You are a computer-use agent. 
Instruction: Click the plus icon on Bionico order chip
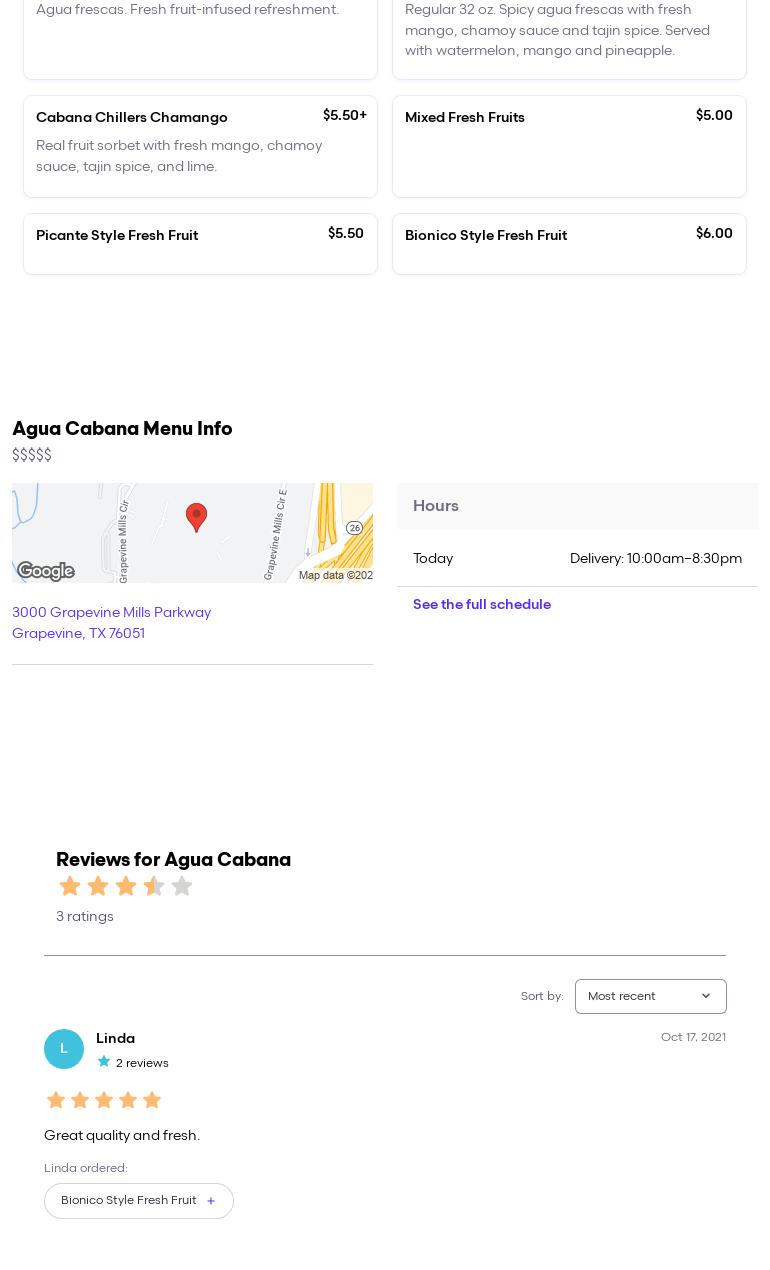(211, 1201)
